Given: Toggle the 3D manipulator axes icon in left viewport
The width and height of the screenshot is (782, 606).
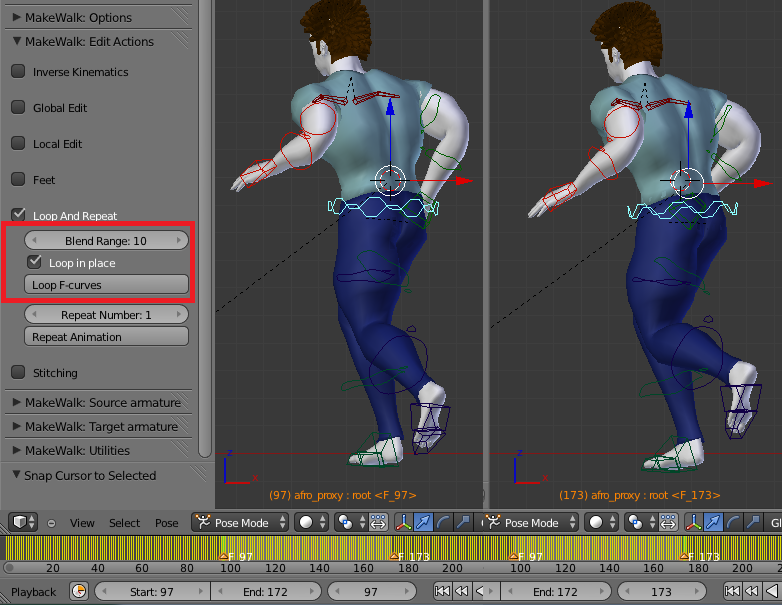Looking at the screenshot, I should tap(403, 522).
